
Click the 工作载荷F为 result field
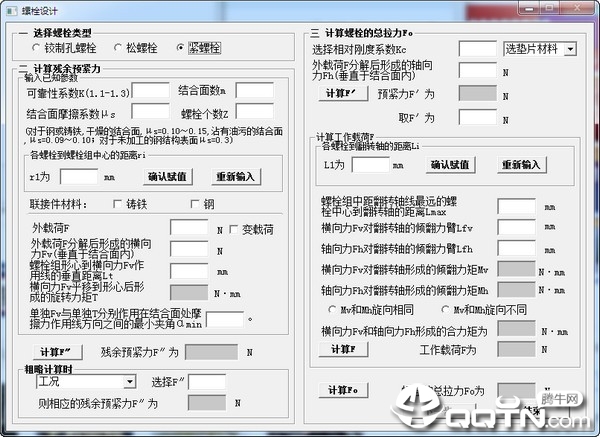(x=517, y=349)
